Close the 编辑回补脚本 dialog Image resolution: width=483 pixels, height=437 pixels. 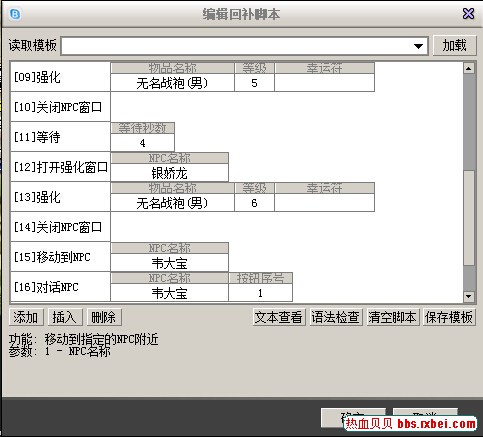point(468,14)
